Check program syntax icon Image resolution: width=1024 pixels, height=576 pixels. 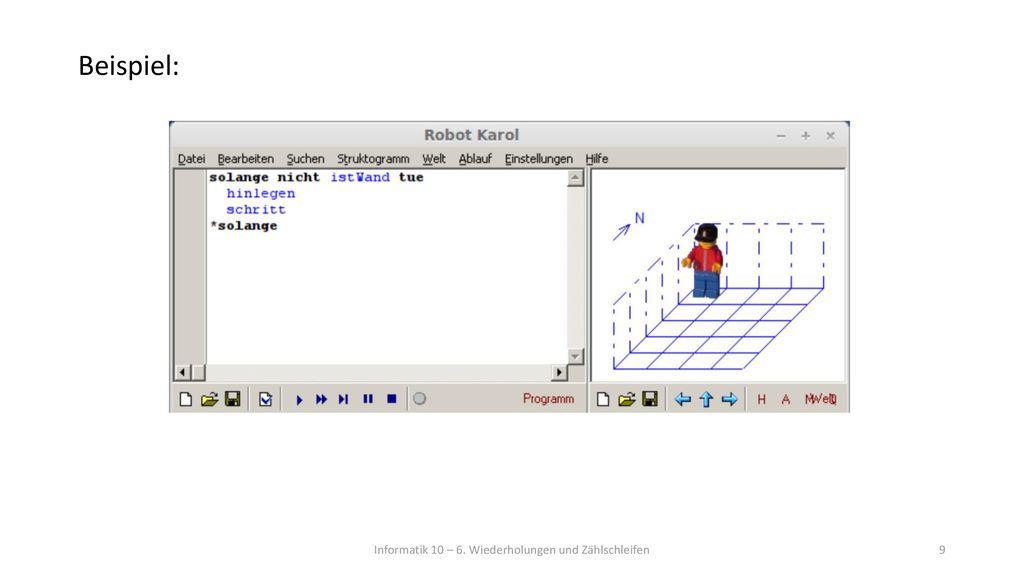(265, 399)
